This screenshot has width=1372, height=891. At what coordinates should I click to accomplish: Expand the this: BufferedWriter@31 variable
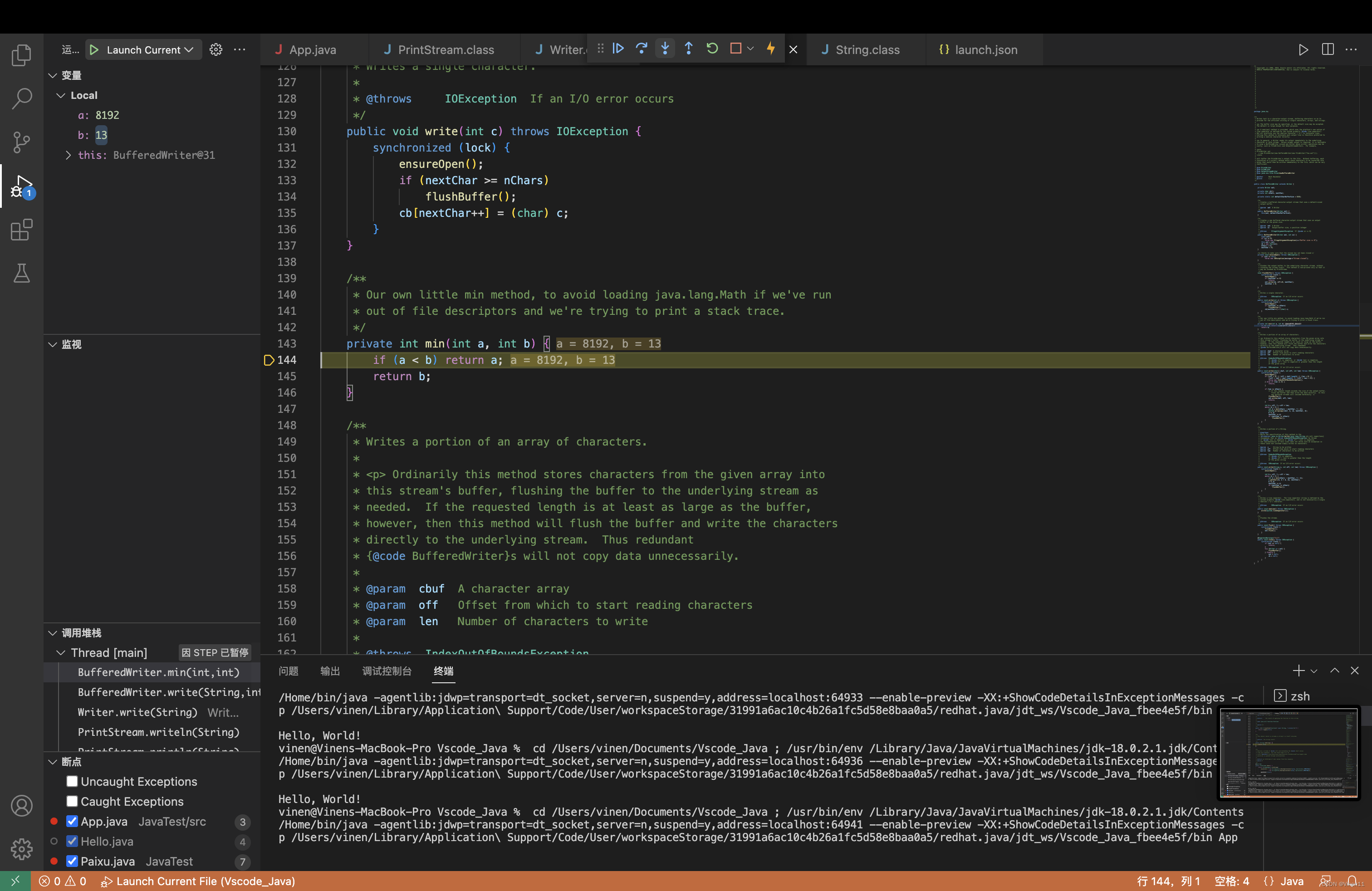[69, 155]
